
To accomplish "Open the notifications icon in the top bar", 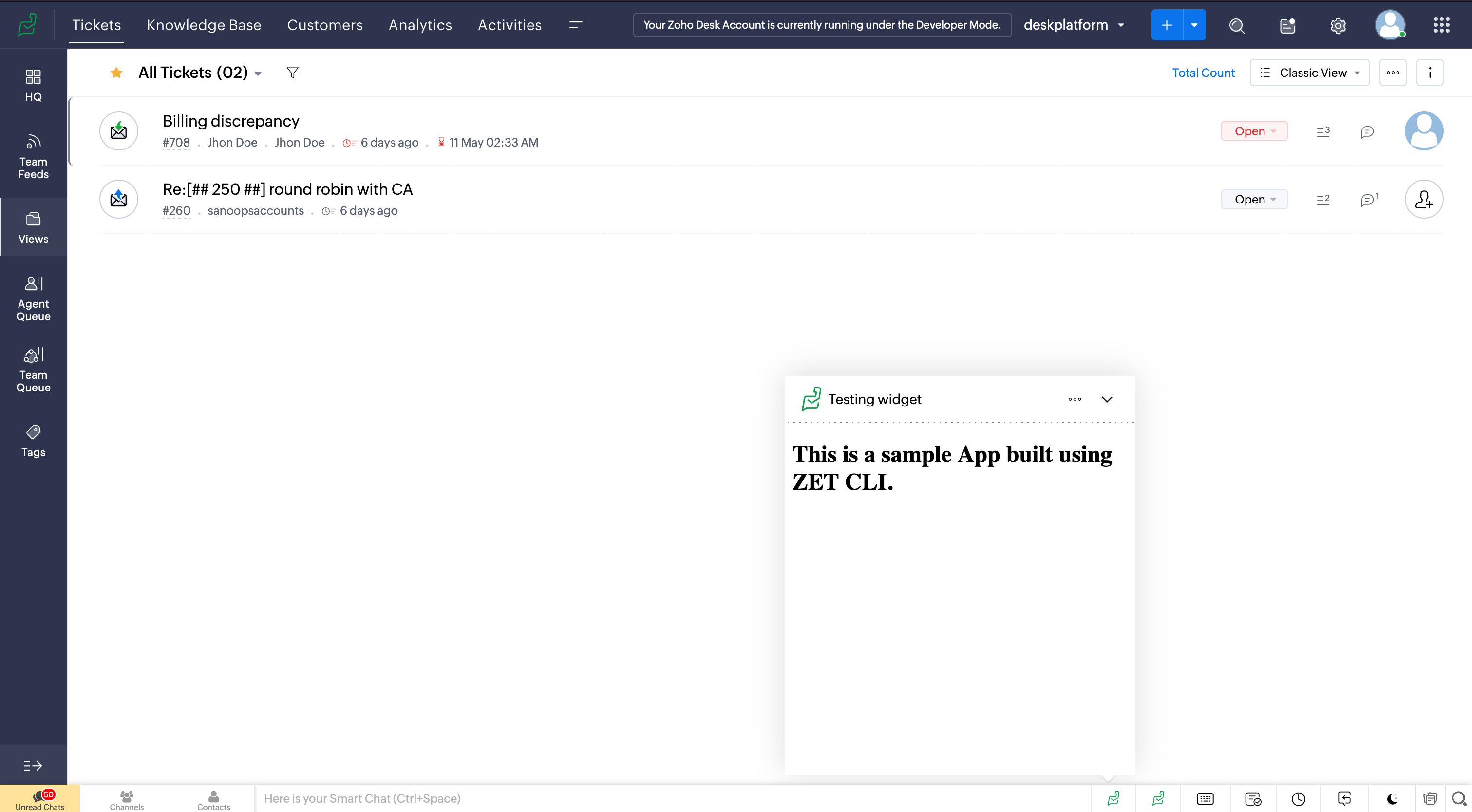I will (1287, 25).
